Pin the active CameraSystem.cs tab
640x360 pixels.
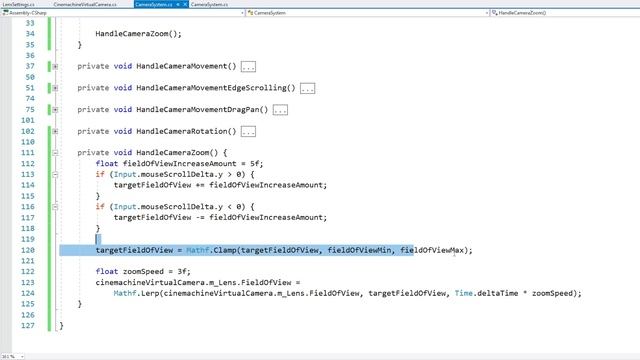coord(178,4)
